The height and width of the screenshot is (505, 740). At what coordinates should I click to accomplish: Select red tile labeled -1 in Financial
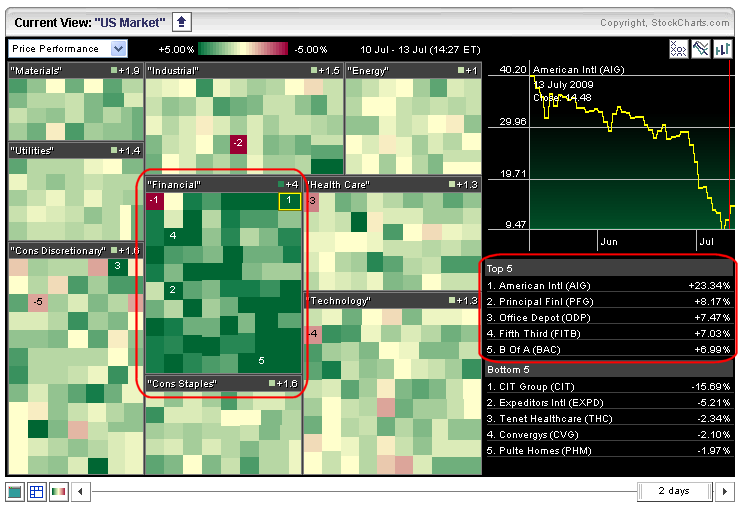(x=155, y=201)
